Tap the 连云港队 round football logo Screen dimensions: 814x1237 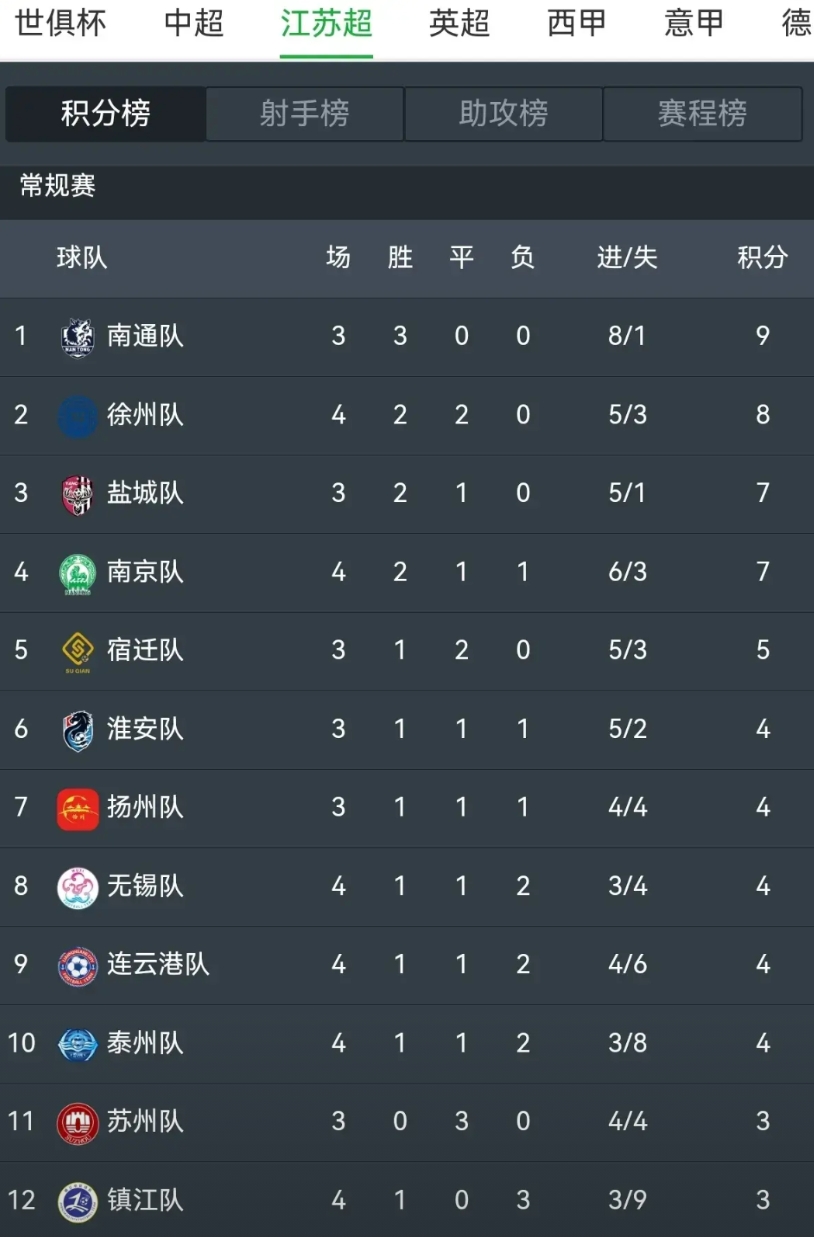(77, 966)
